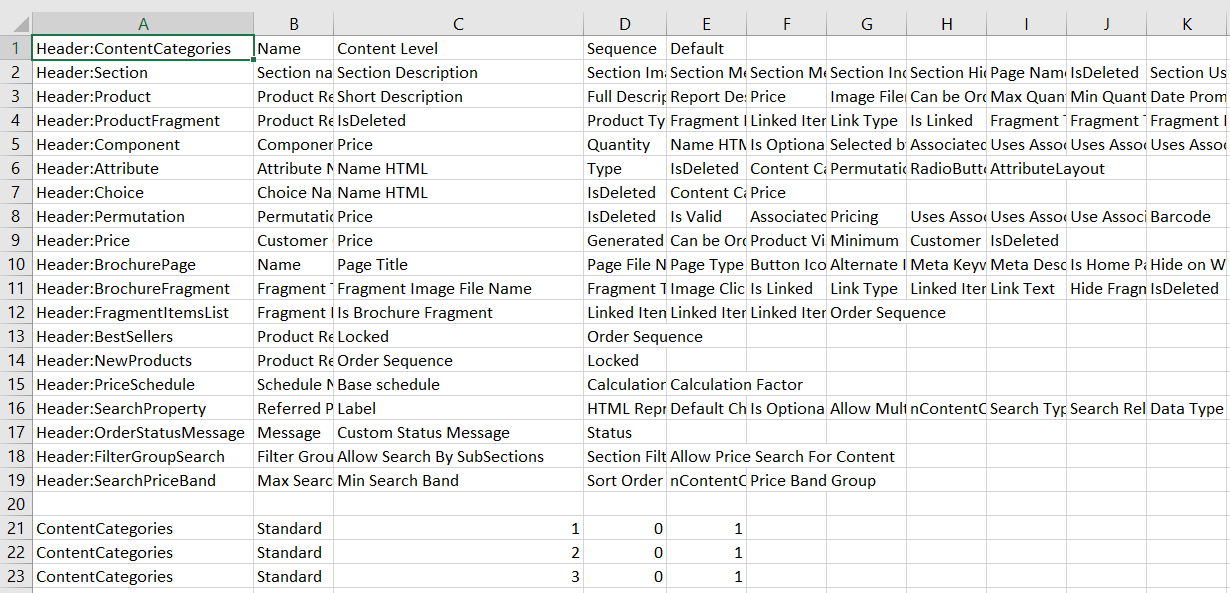The height and width of the screenshot is (593, 1230).
Task: Click the Calculation Factor cell
Action: pyautogui.click(x=706, y=384)
